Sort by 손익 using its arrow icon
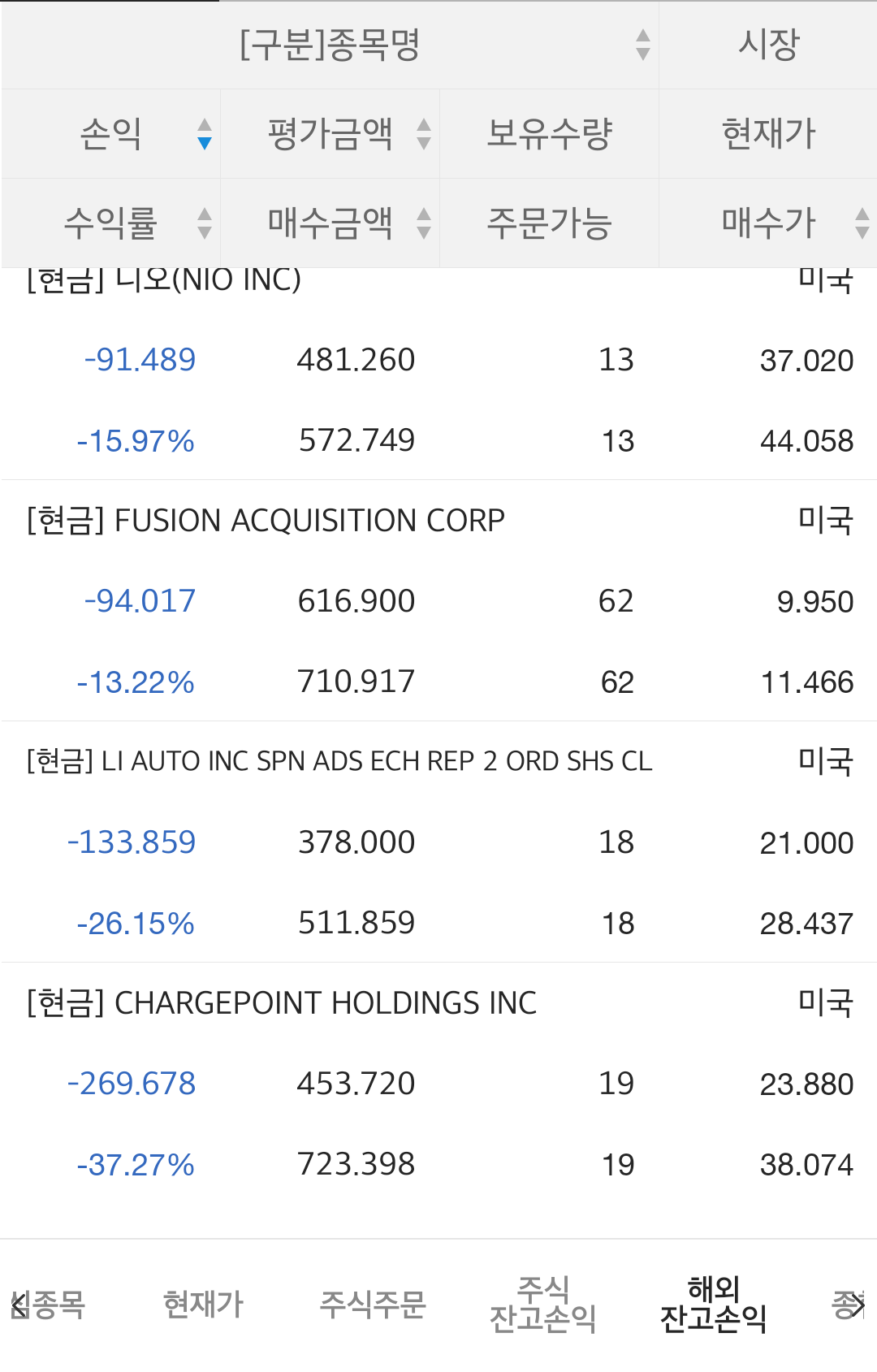 [205, 134]
